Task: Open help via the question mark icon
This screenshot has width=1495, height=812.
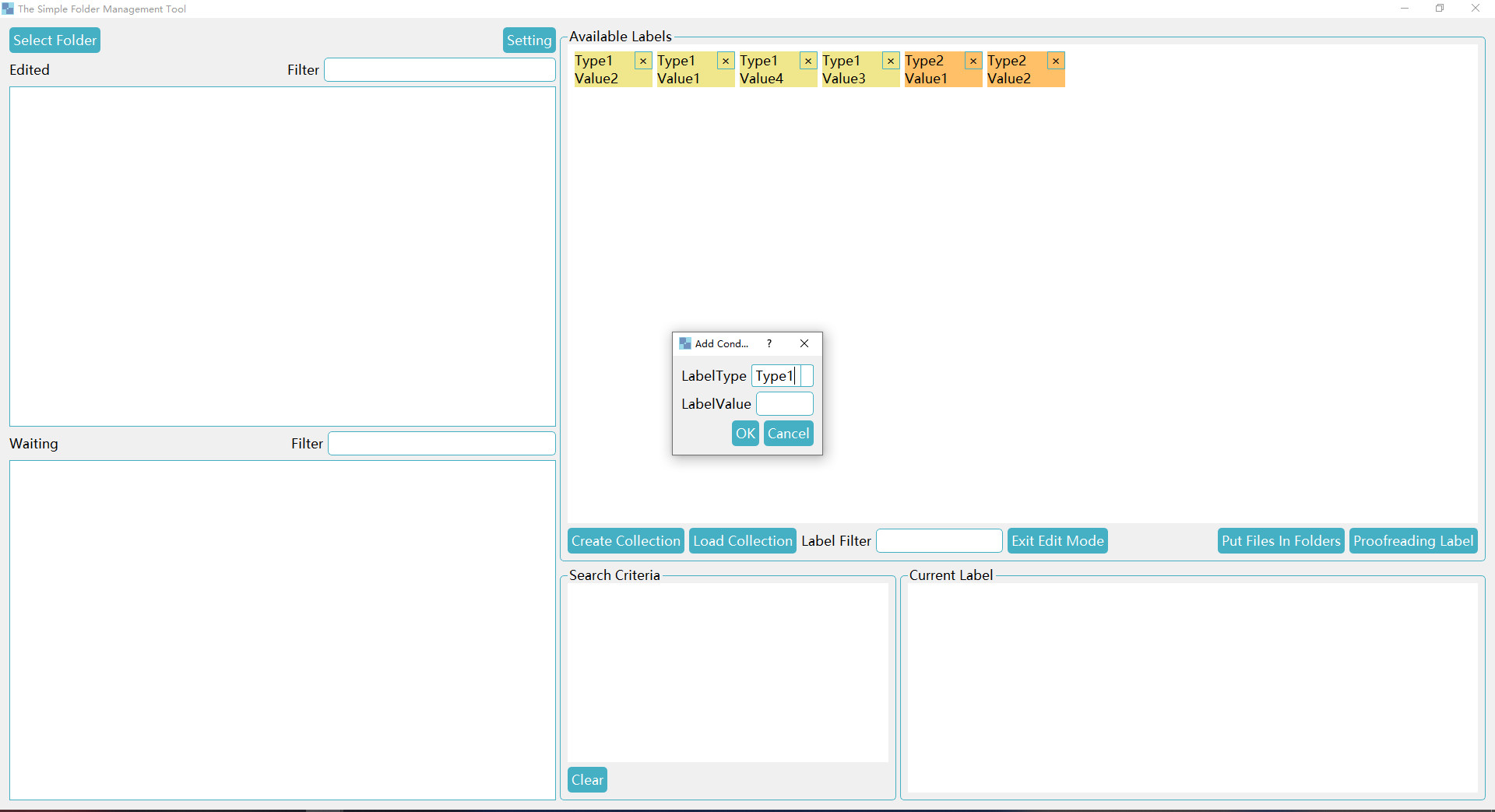Action: point(769,343)
